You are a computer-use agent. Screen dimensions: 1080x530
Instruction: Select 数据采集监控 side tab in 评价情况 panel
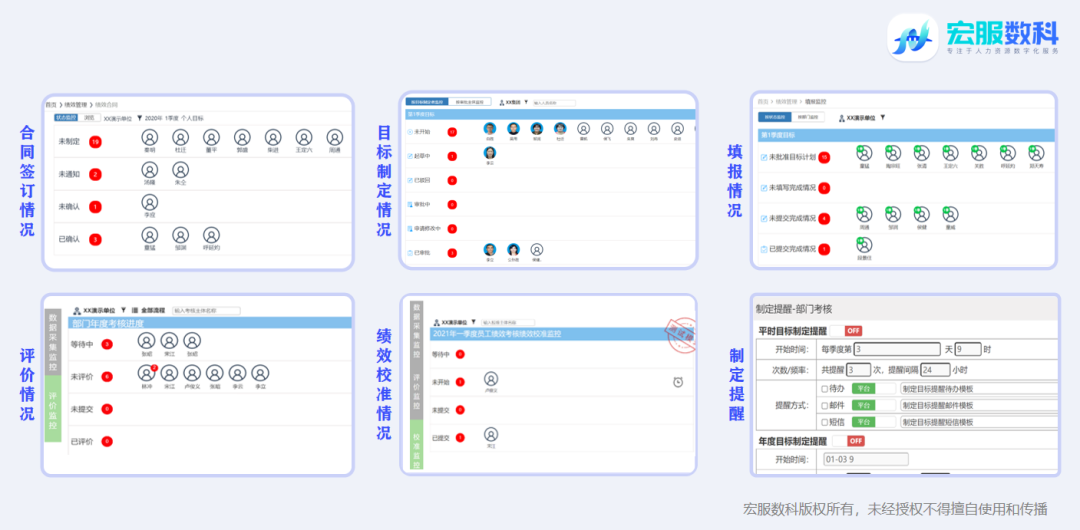pyautogui.click(x=52, y=342)
